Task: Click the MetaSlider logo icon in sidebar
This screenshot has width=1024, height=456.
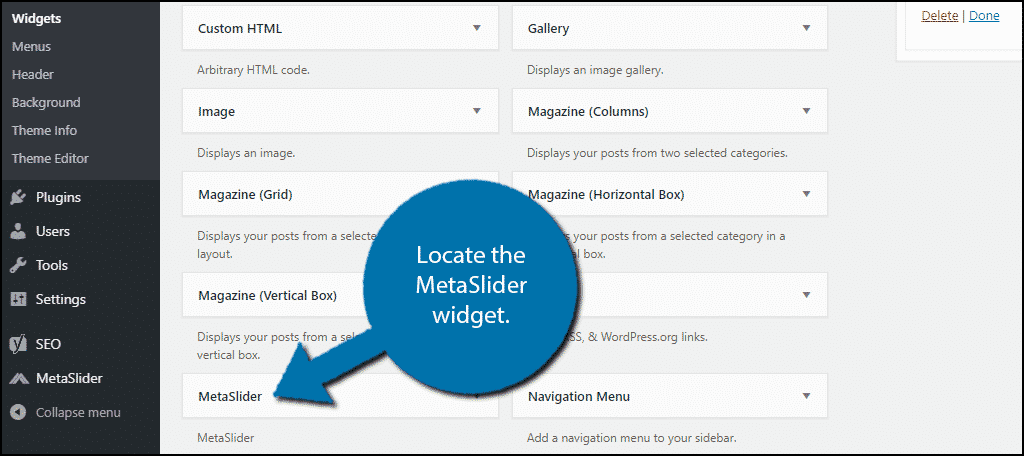Action: (x=18, y=378)
